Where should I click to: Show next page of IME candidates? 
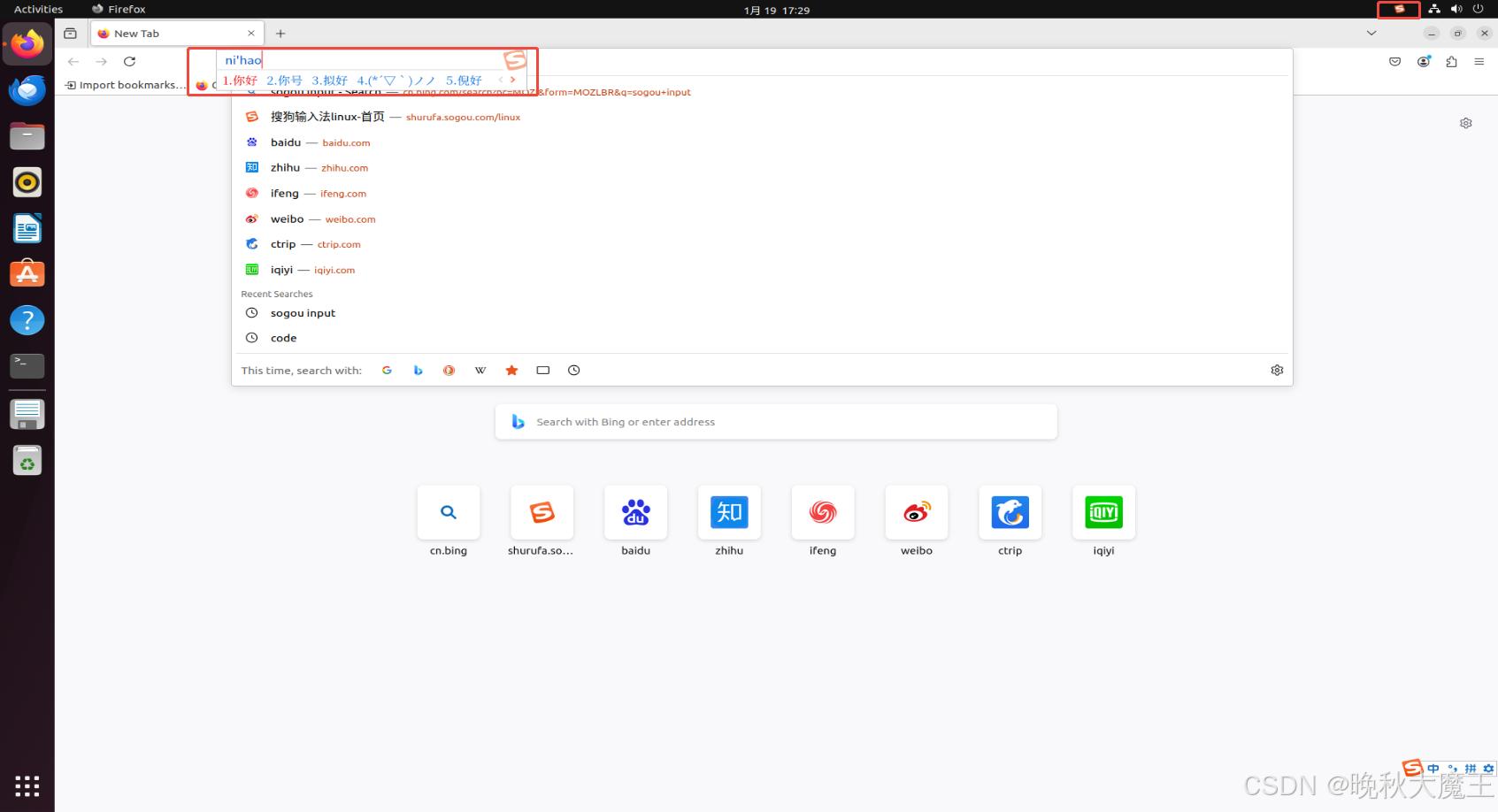pyautogui.click(x=512, y=80)
